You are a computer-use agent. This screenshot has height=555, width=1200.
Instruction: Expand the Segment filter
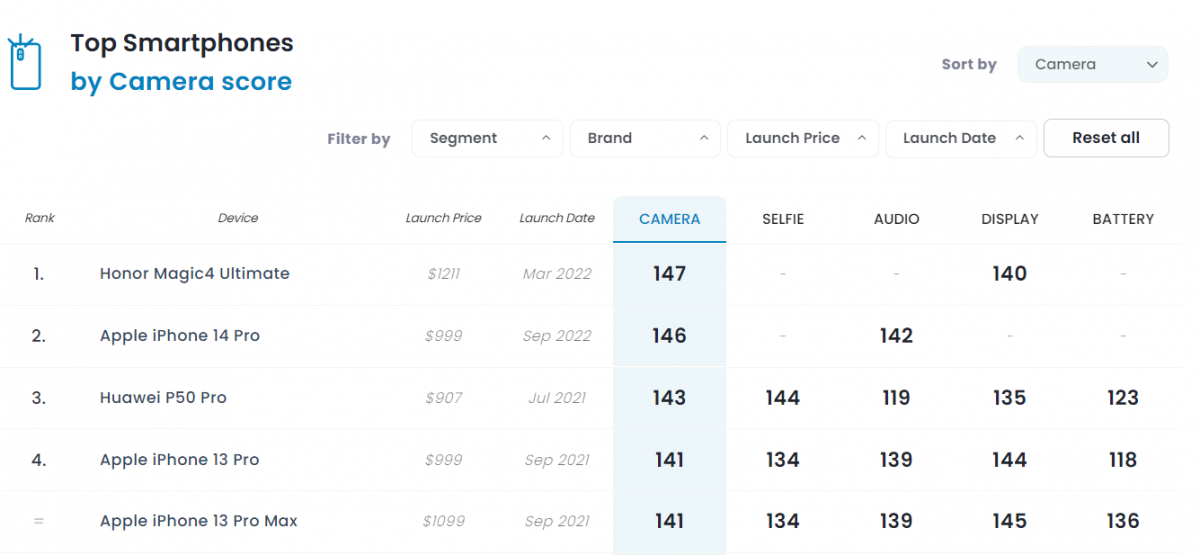click(x=488, y=139)
